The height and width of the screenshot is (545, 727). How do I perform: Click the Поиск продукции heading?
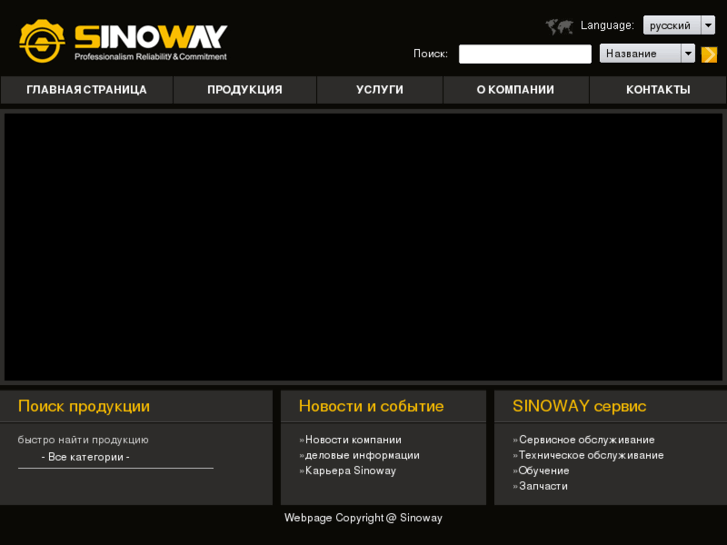(84, 406)
